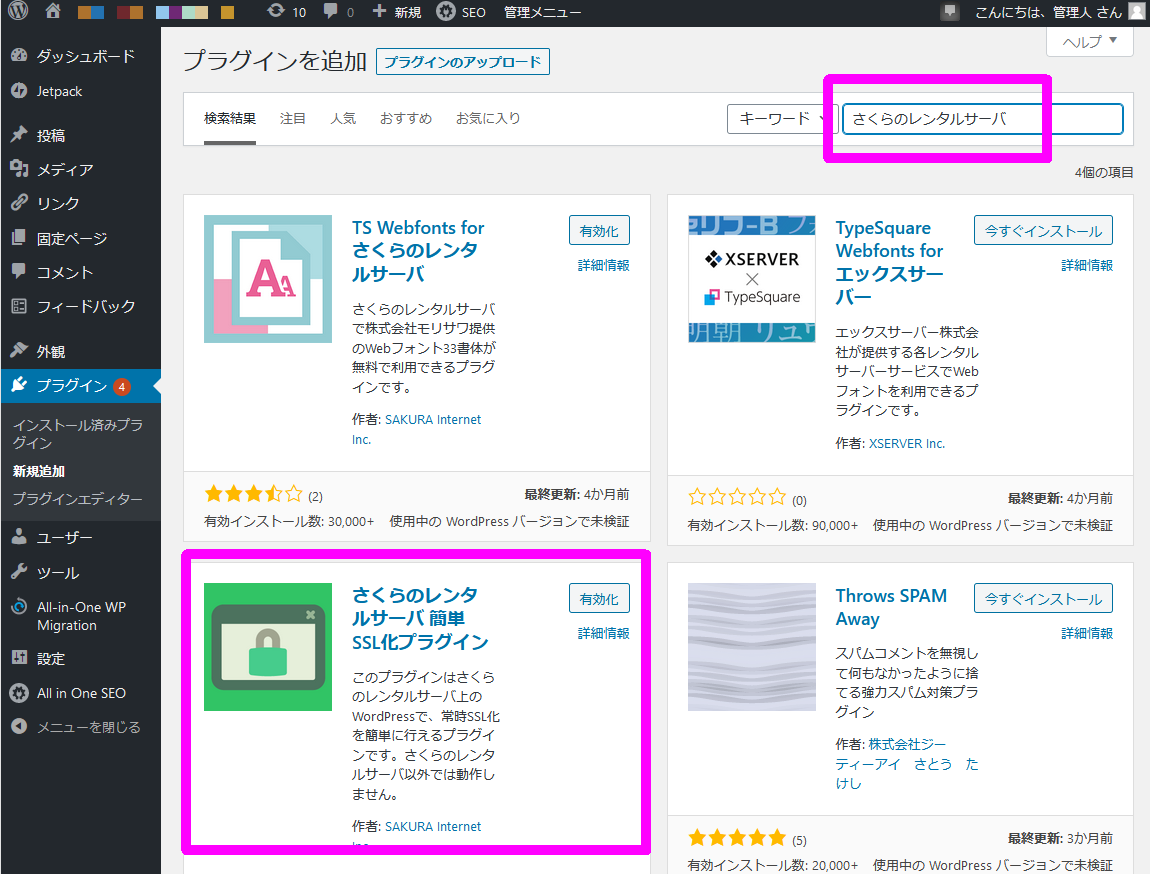The width and height of the screenshot is (1150, 874).
Task: Open 投稿 posts menu
Action: (x=81, y=135)
